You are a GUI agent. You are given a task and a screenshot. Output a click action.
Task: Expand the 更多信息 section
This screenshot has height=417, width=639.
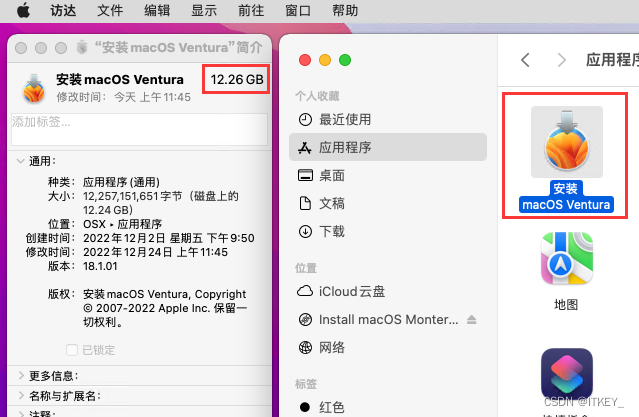pyautogui.click(x=21, y=375)
